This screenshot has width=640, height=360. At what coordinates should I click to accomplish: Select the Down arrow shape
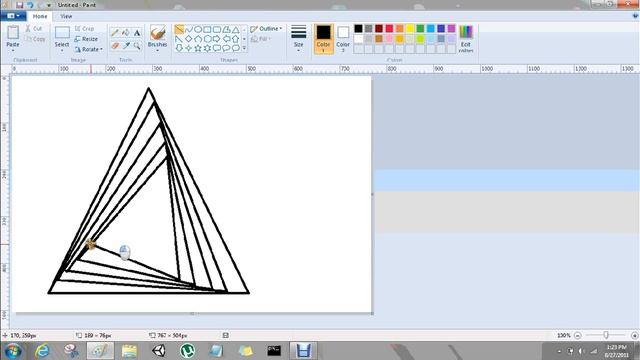[179, 48]
